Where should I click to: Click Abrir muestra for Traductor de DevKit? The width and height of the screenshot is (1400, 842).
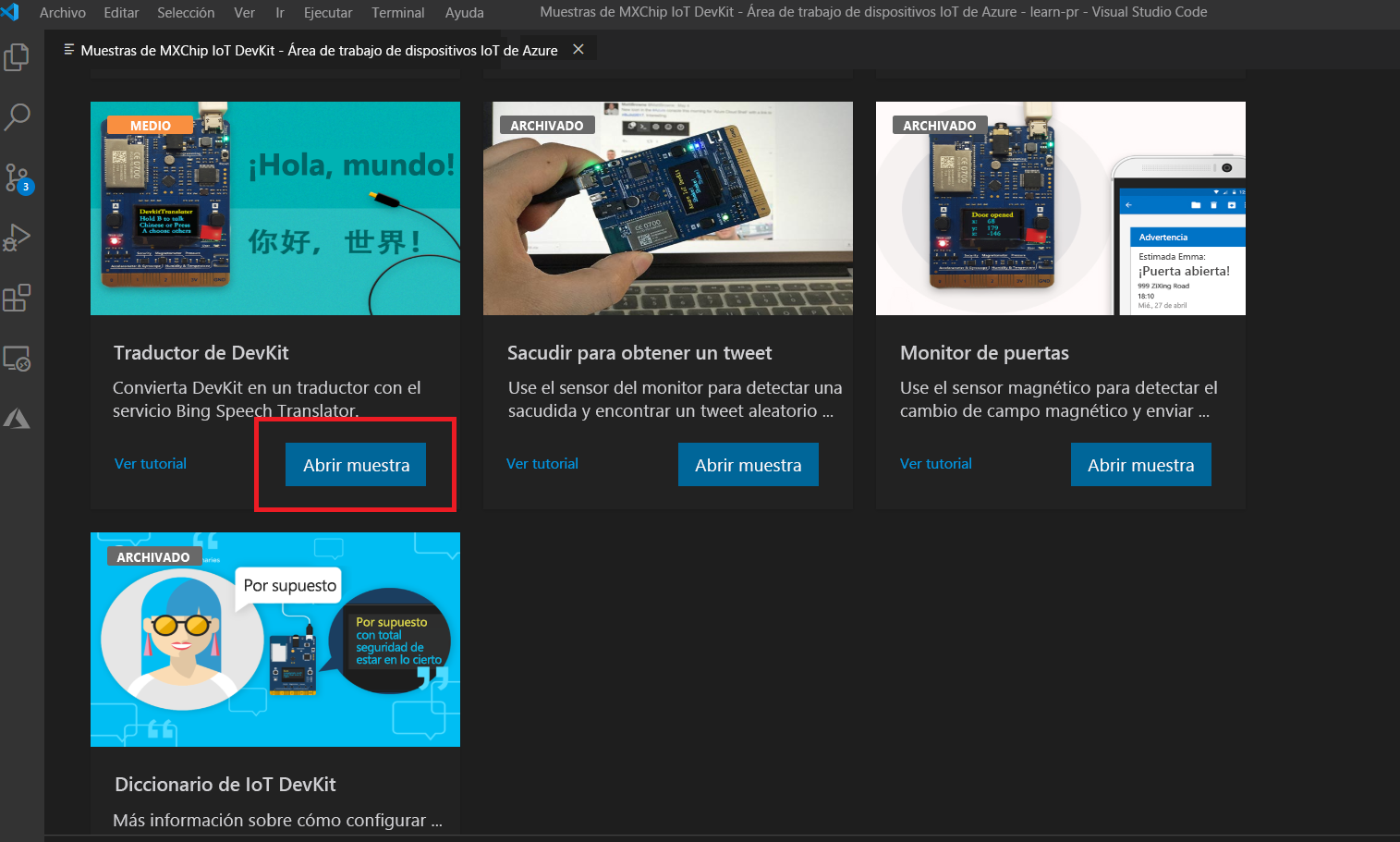tap(356, 465)
